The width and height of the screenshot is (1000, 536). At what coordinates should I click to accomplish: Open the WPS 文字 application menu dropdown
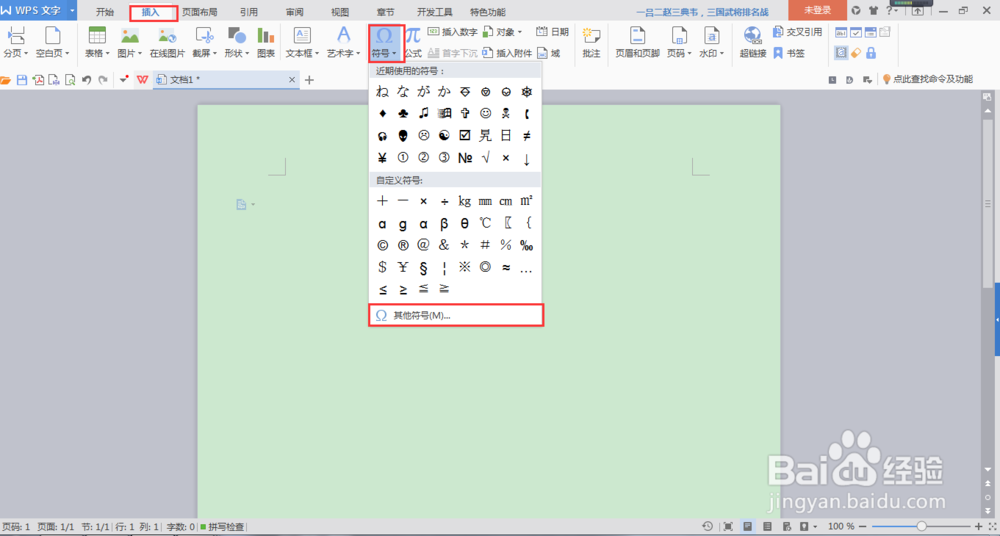coord(71,10)
